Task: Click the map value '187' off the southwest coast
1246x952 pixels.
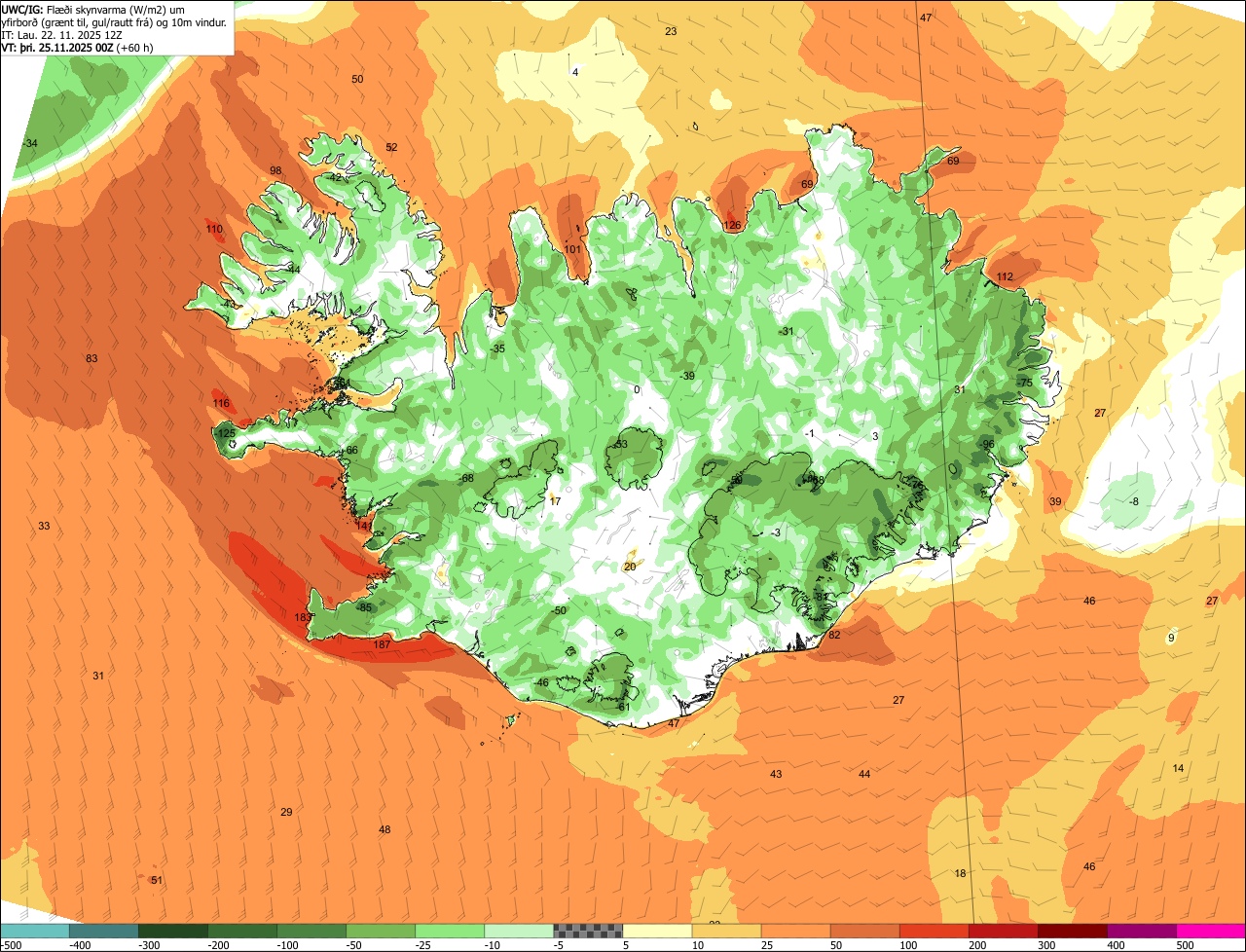Action: coord(382,644)
